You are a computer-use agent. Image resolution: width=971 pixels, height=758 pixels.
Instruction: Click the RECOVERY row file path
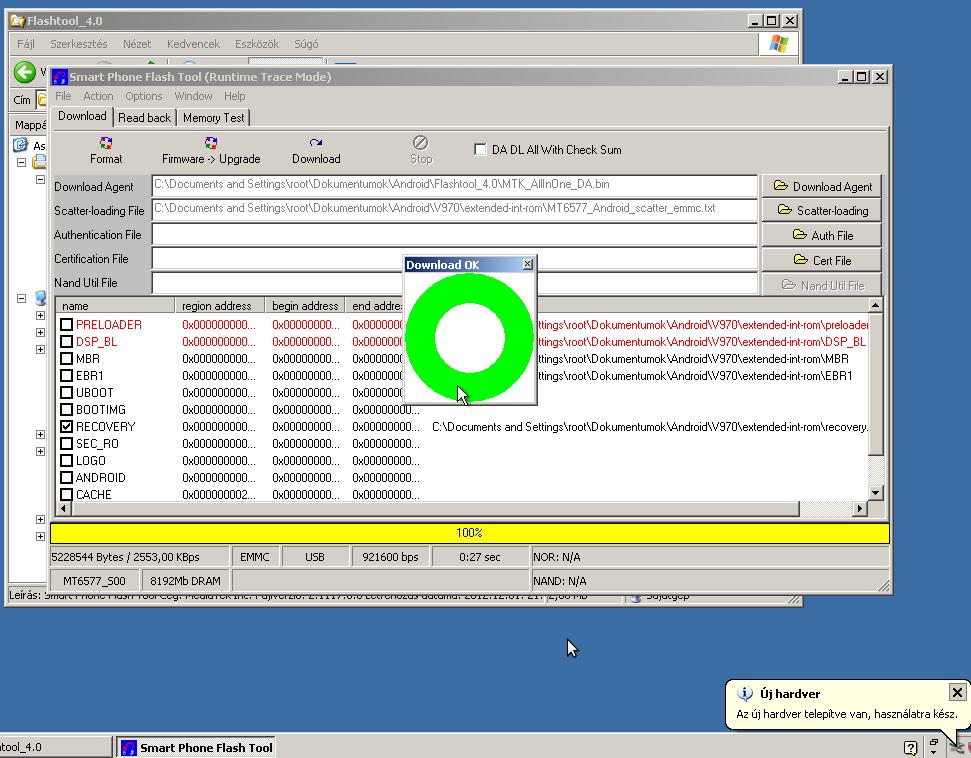650,427
